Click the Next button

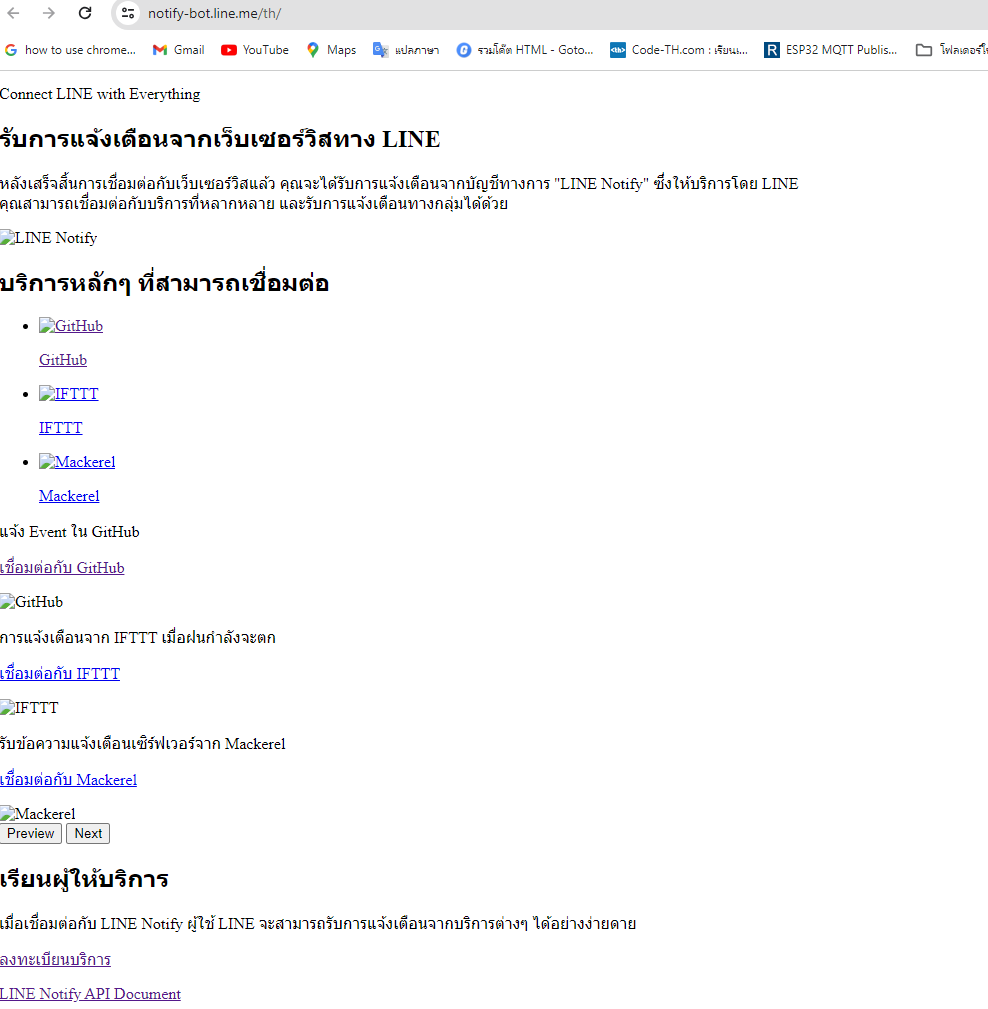[x=88, y=833]
